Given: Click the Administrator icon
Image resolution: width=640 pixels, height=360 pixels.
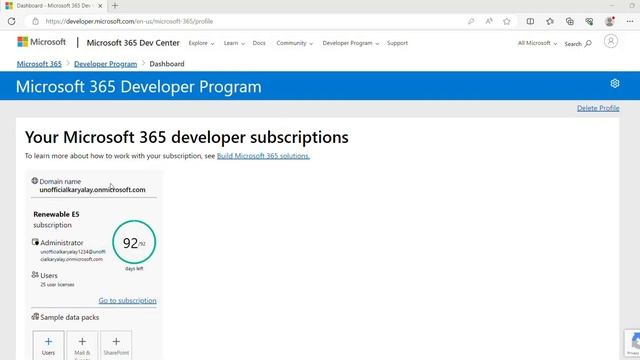Looking at the screenshot, I should tap(36, 242).
